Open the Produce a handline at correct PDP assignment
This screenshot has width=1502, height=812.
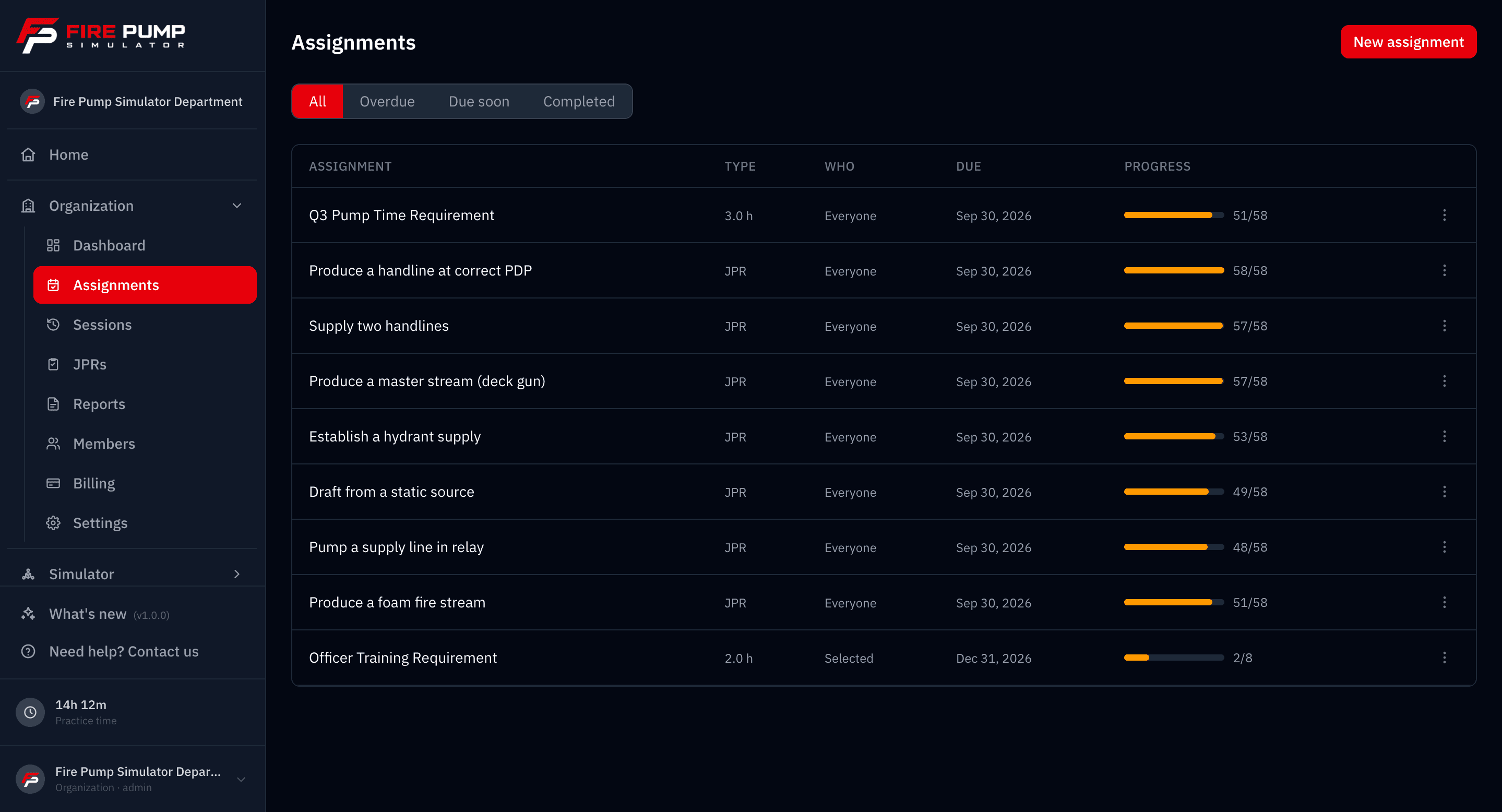(x=421, y=270)
